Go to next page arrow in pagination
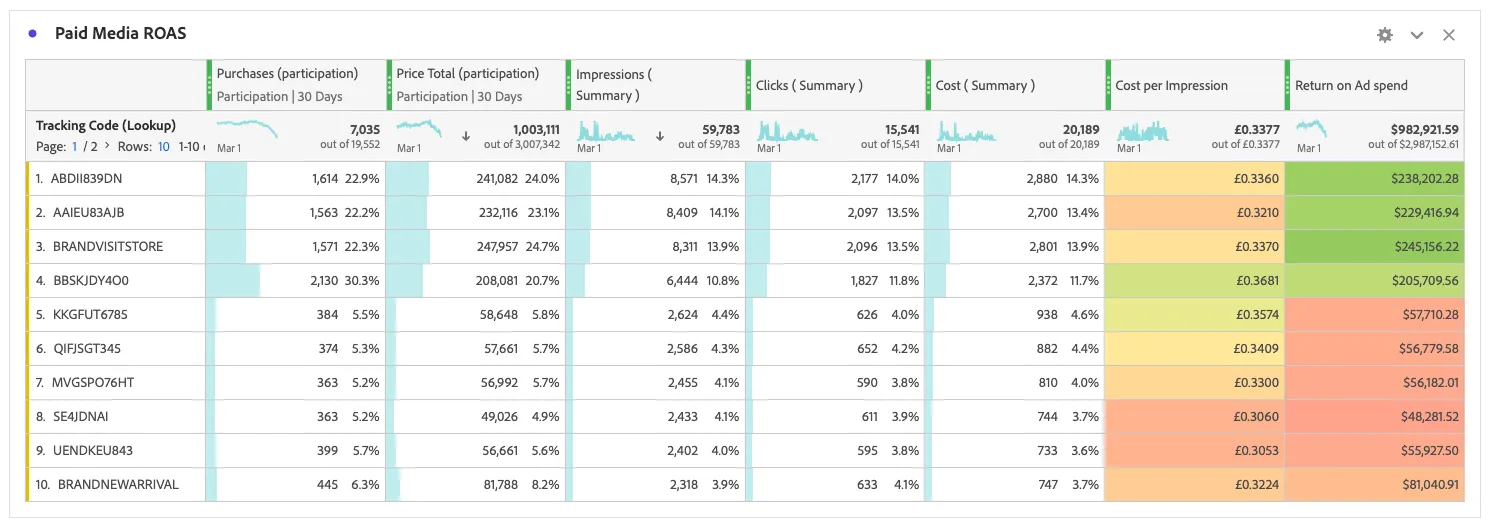 click(x=107, y=146)
